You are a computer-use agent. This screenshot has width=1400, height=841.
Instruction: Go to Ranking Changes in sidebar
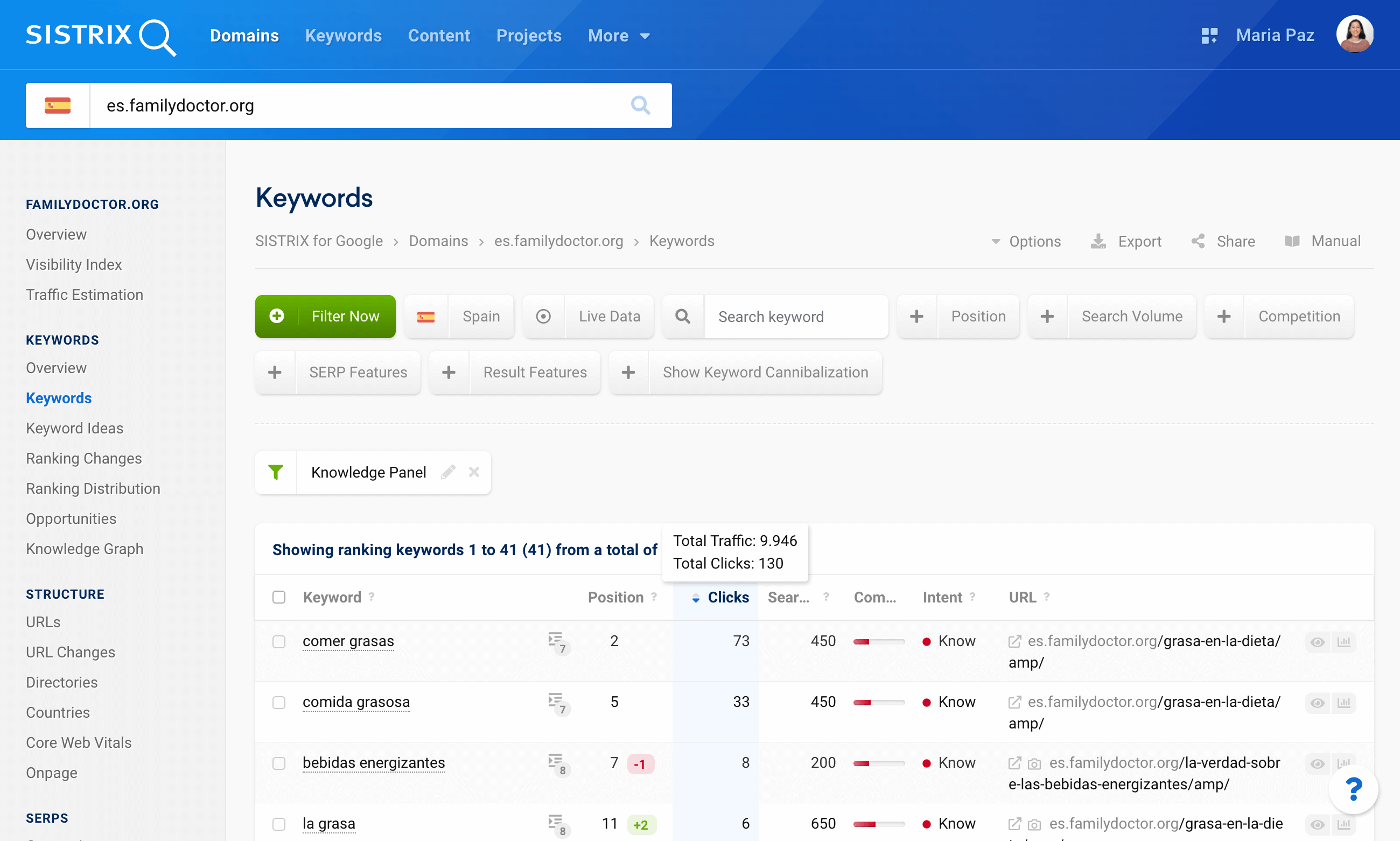[x=84, y=459]
